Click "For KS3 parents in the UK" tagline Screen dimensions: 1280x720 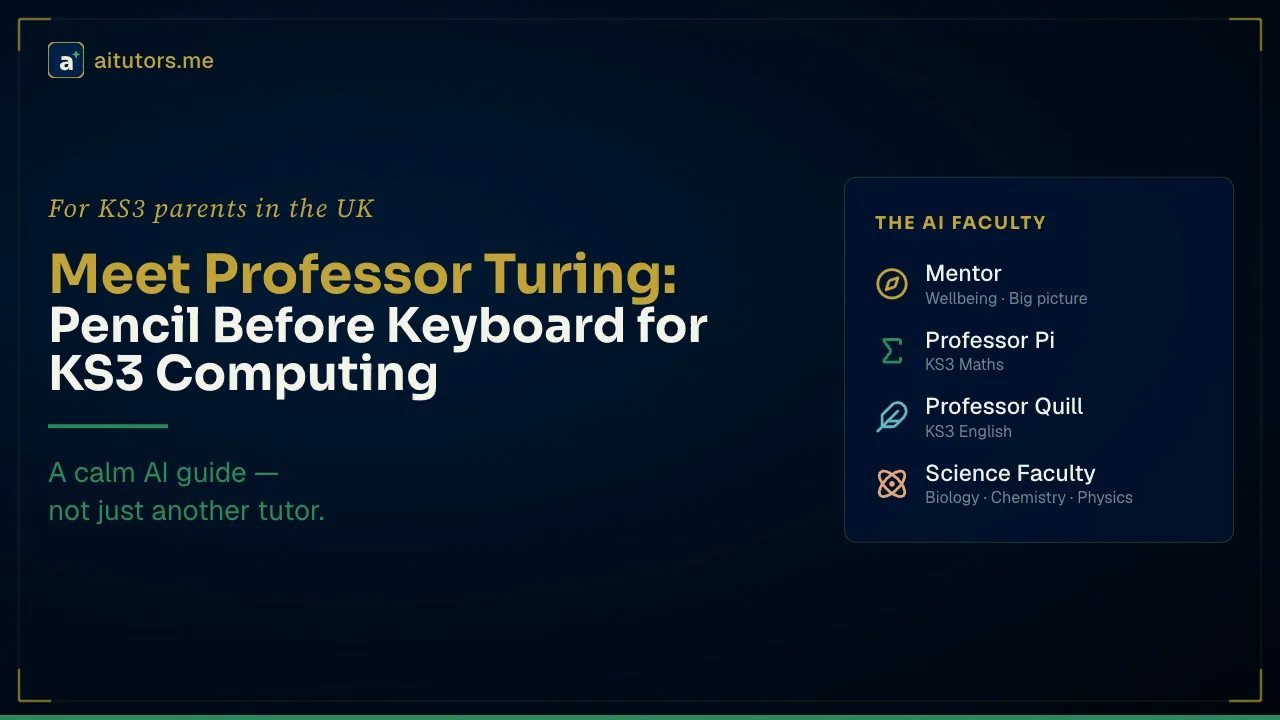[x=211, y=209]
